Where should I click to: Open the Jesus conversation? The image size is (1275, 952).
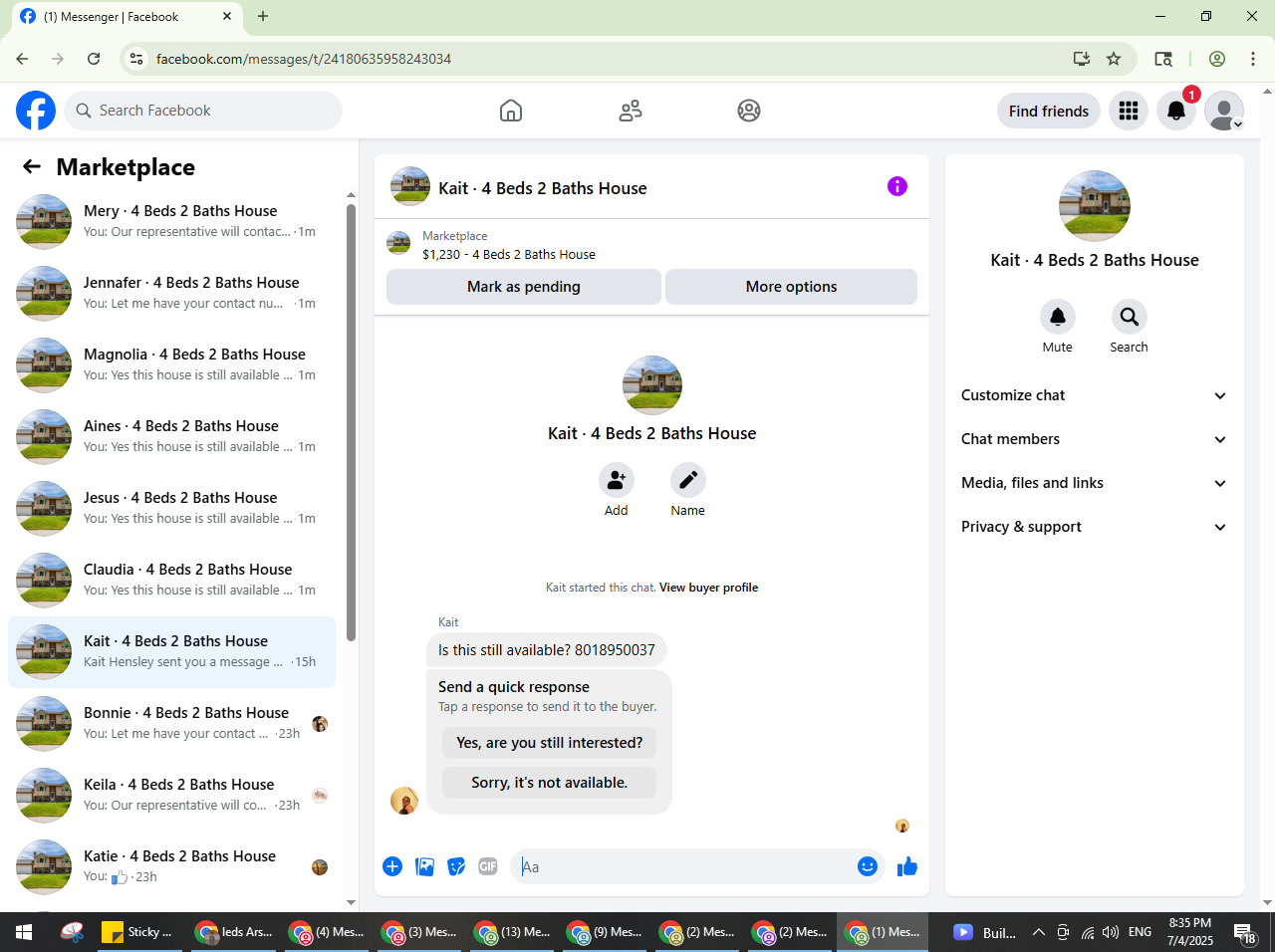pyautogui.click(x=171, y=508)
